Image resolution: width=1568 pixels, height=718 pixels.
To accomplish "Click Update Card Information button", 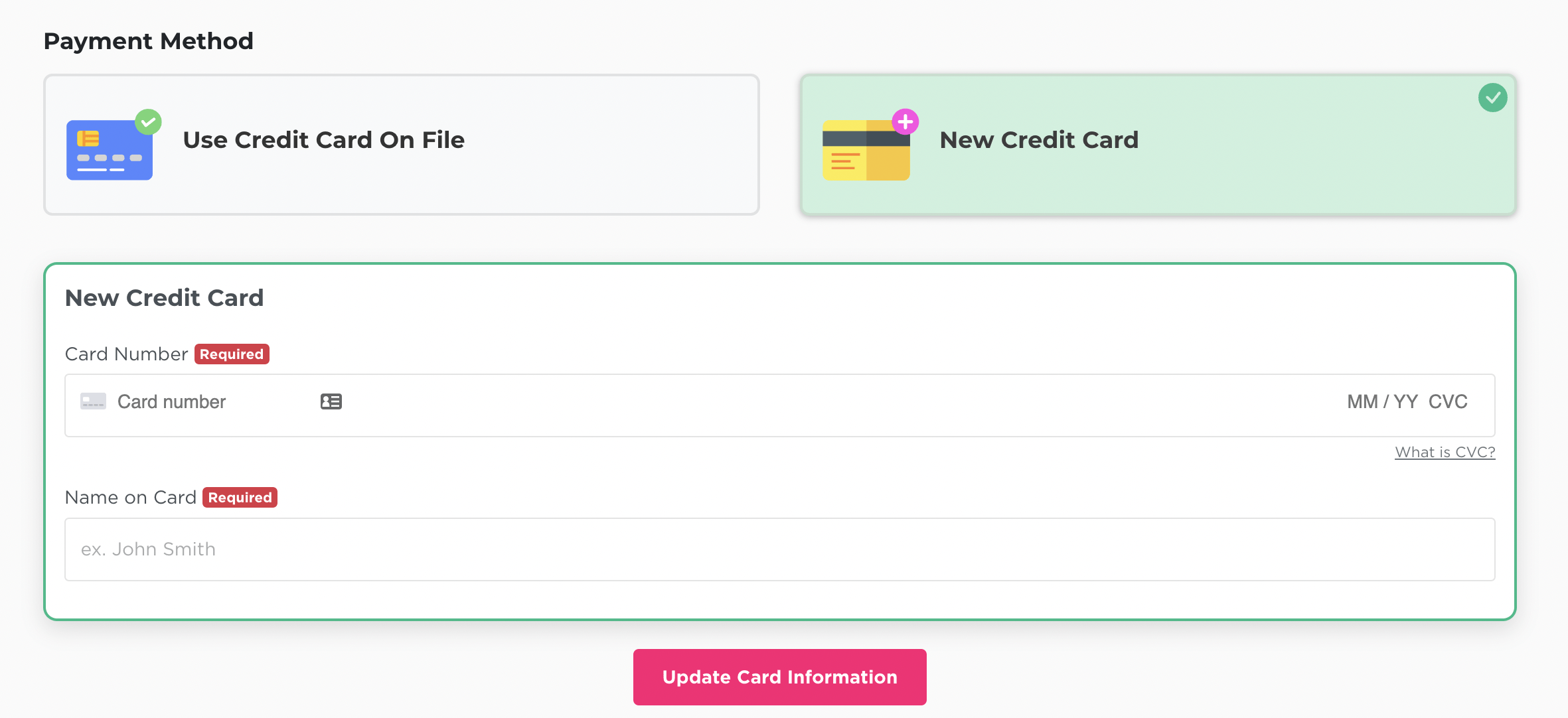I will point(780,677).
